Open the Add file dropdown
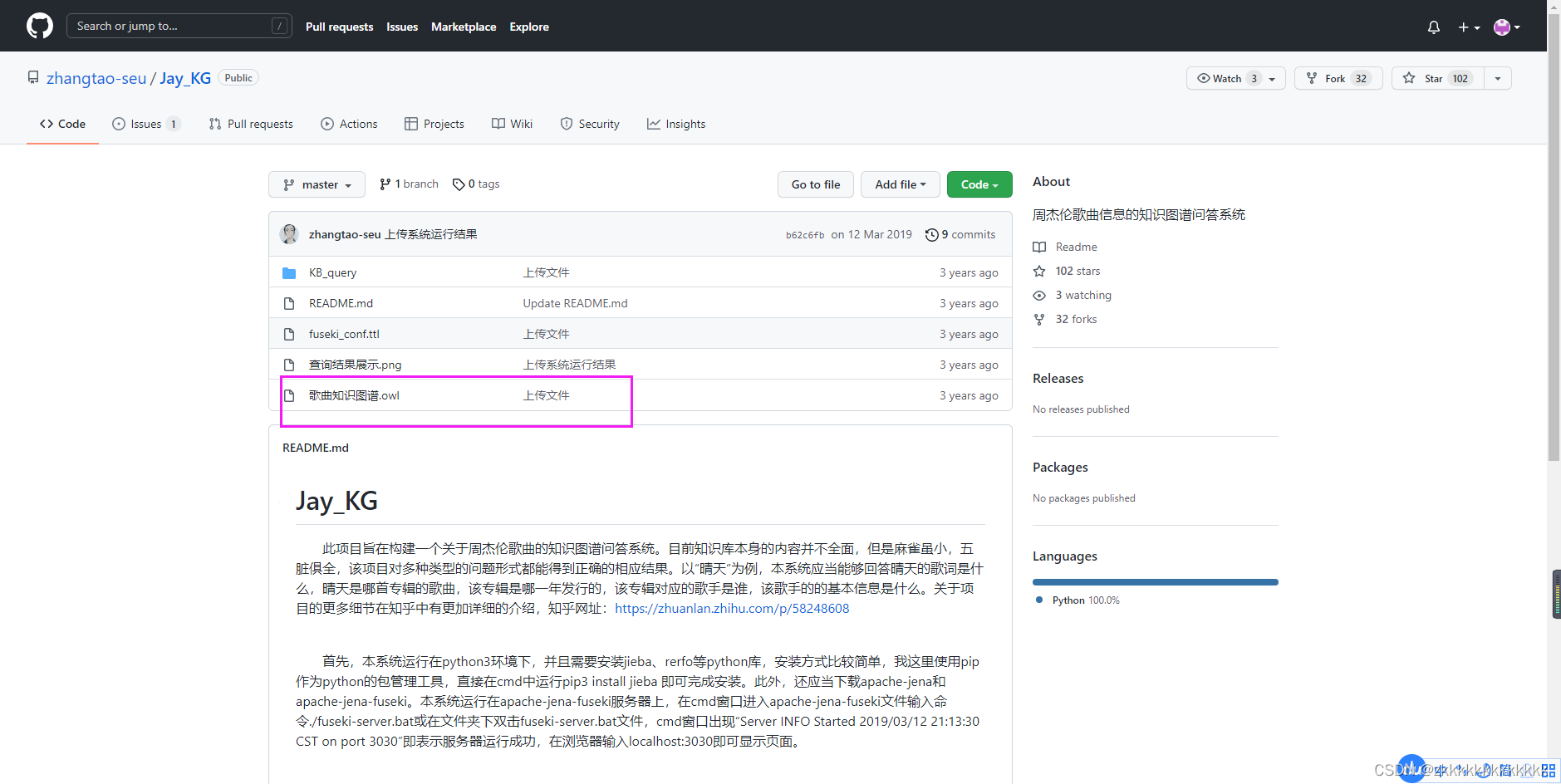The image size is (1561, 784). coord(900,184)
